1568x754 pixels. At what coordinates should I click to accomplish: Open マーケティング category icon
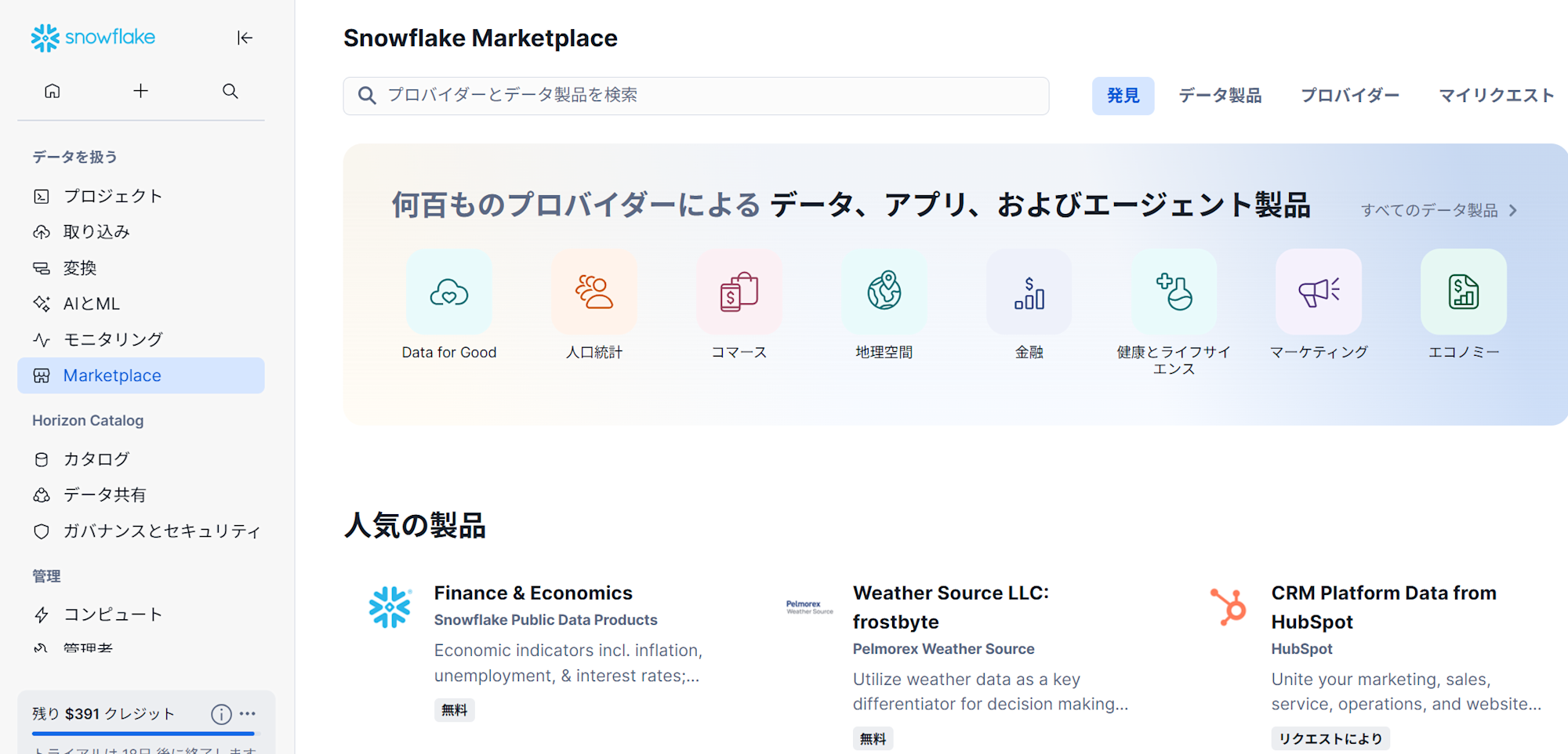[x=1319, y=292]
